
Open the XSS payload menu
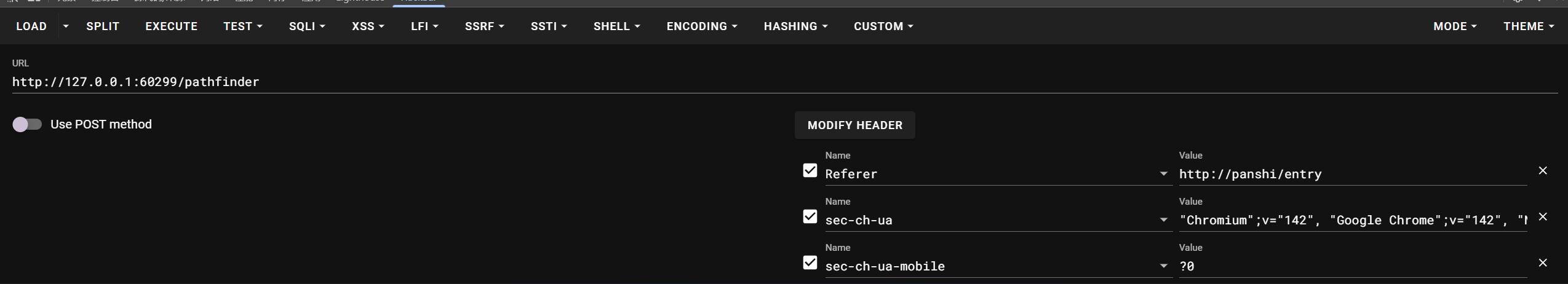click(x=368, y=26)
